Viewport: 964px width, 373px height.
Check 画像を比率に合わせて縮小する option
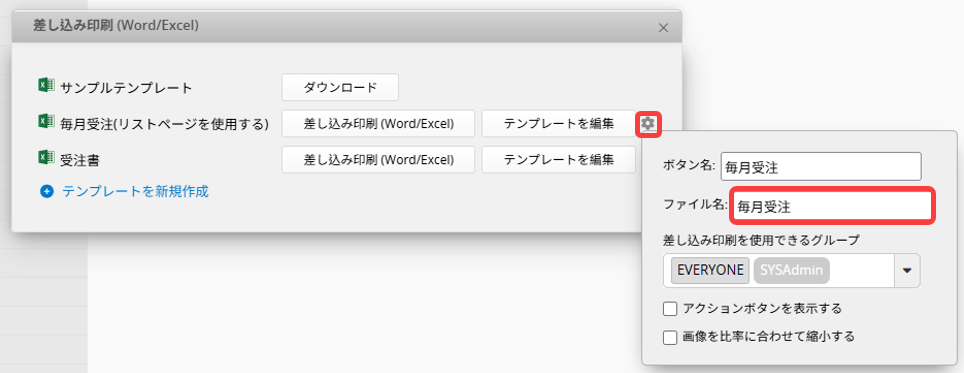pos(670,337)
